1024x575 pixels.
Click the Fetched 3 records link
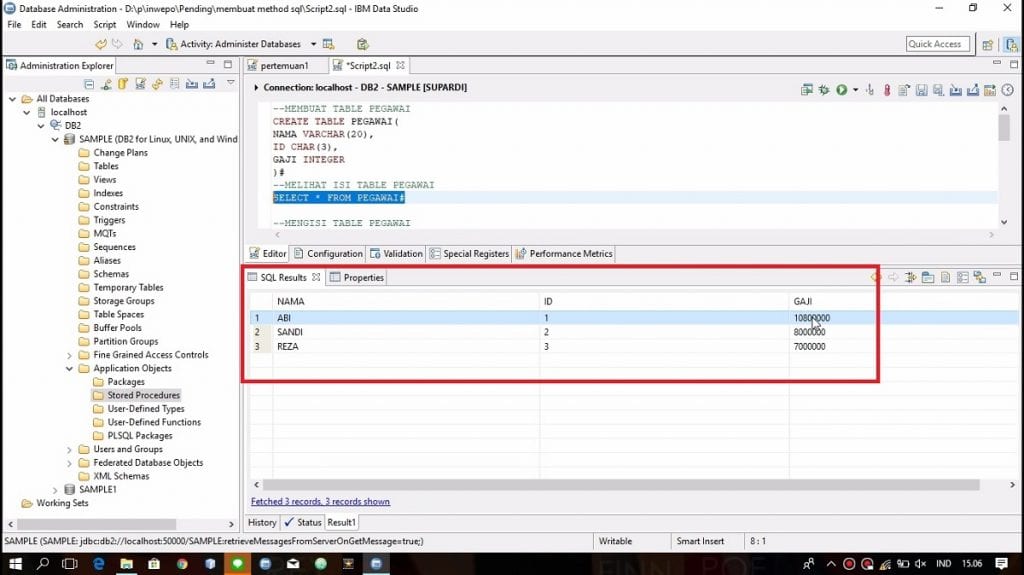[320, 501]
